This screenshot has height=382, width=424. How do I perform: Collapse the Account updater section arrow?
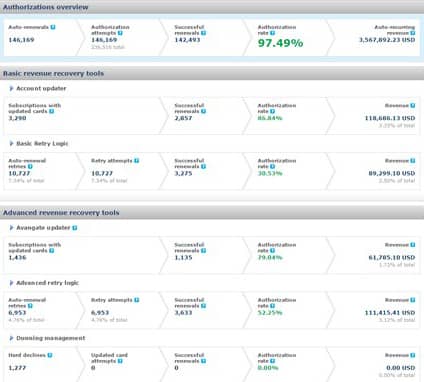[11, 88]
